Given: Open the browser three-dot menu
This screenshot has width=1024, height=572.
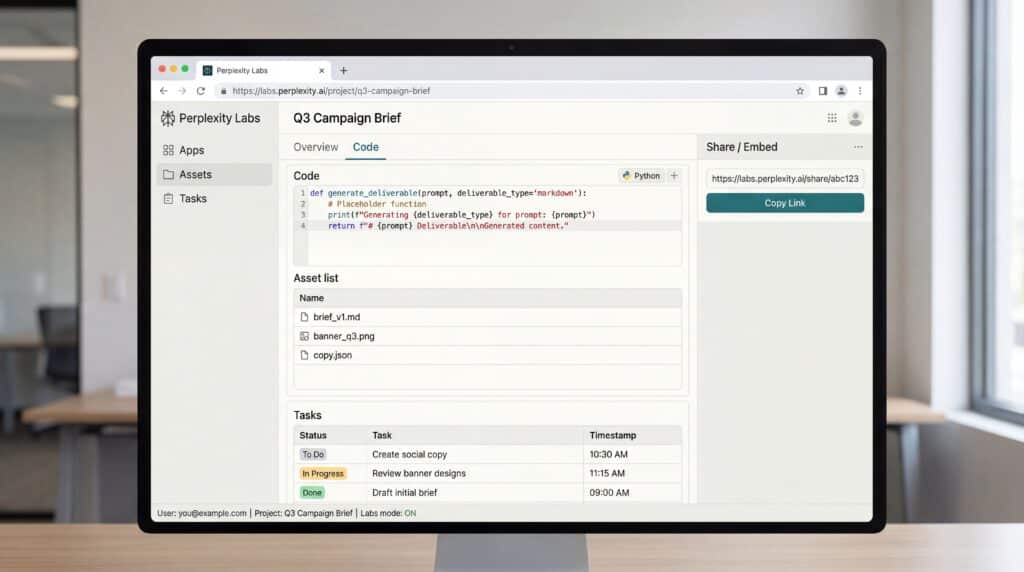Looking at the screenshot, I should pyautogui.click(x=860, y=91).
